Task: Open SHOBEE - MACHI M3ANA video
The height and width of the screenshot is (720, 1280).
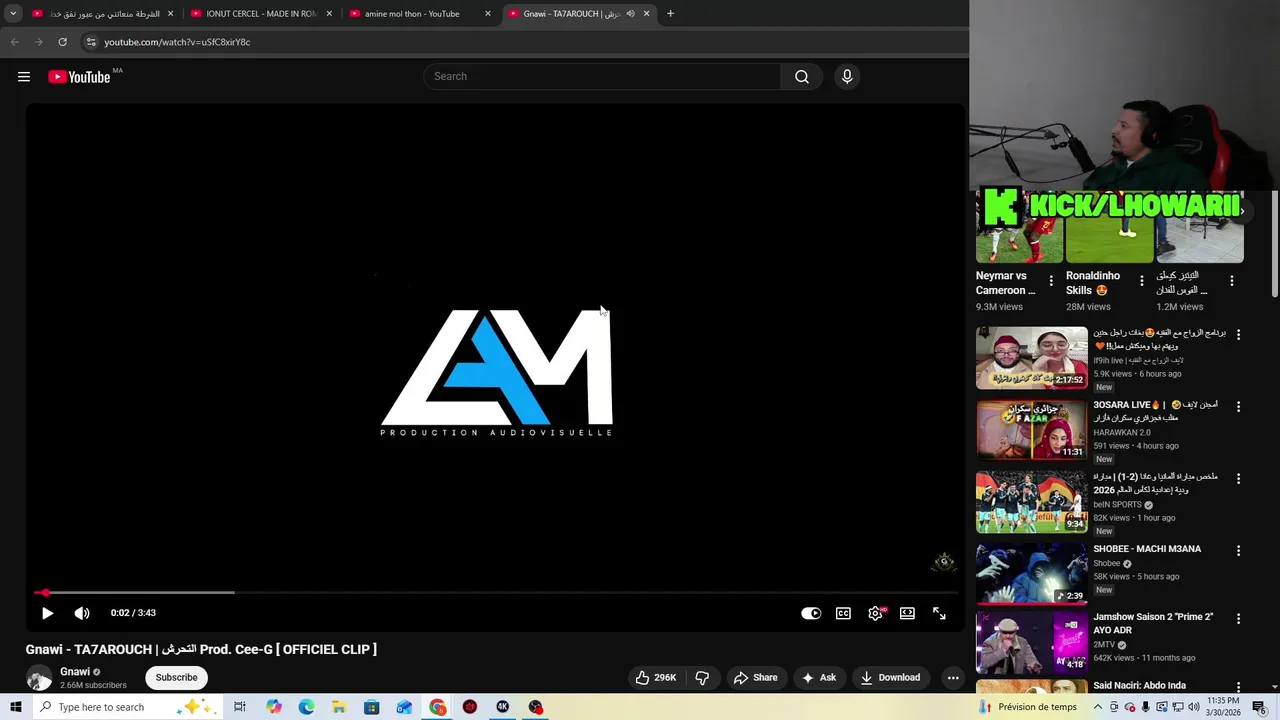Action: [1031, 574]
